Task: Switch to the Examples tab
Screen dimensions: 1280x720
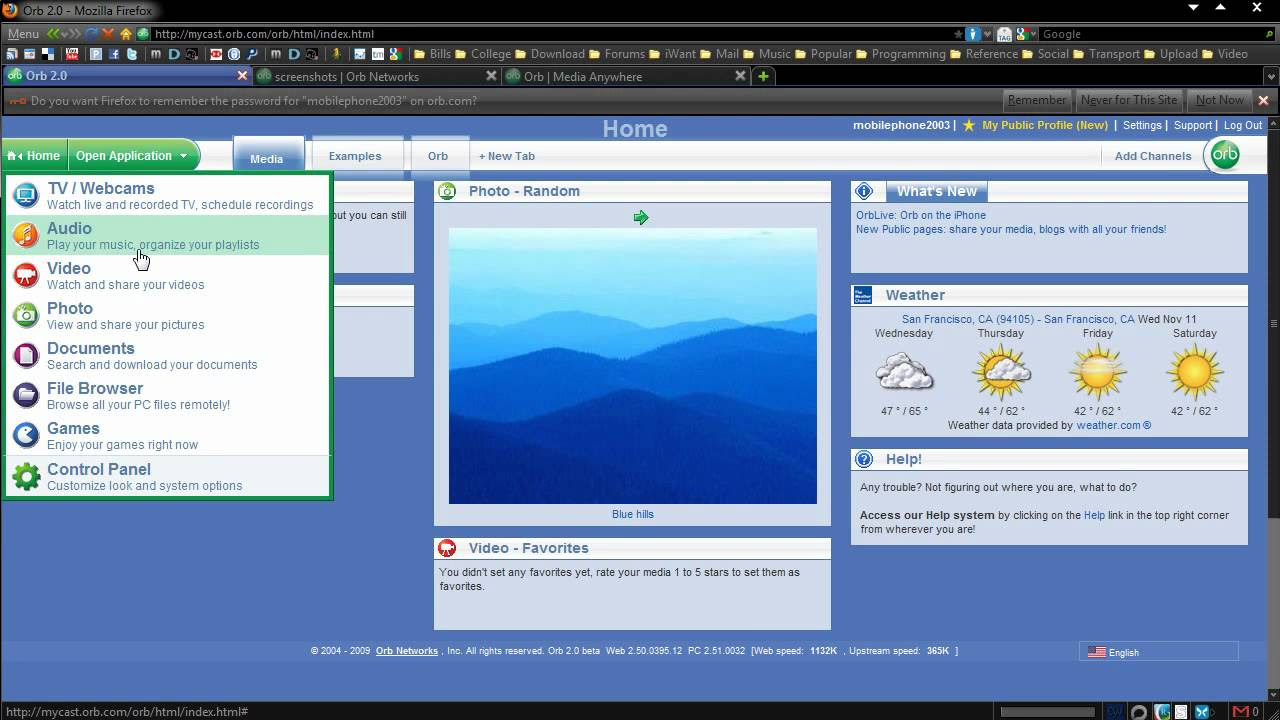Action: (355, 156)
